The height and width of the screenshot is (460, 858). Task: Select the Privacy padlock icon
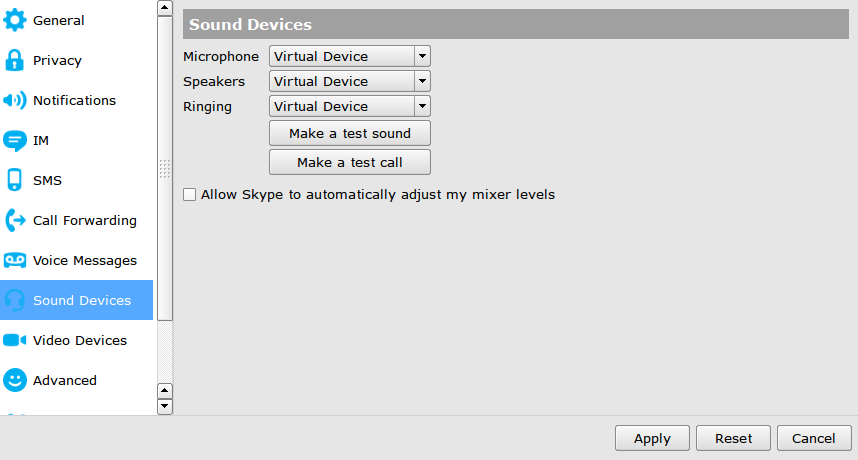point(14,60)
